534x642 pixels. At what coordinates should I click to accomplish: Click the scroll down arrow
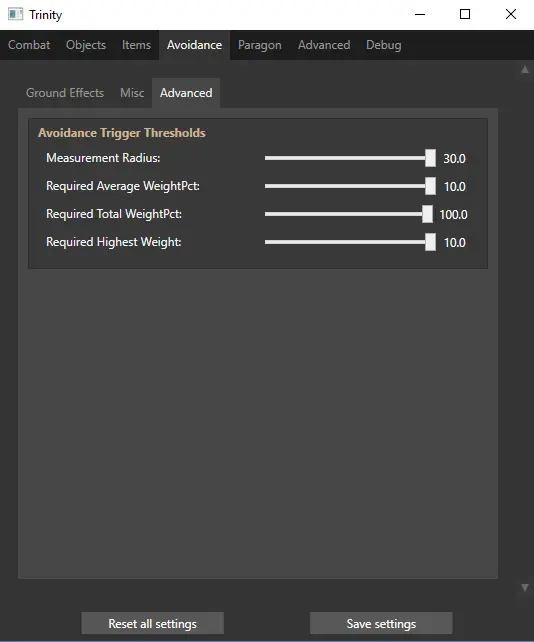click(x=525, y=588)
